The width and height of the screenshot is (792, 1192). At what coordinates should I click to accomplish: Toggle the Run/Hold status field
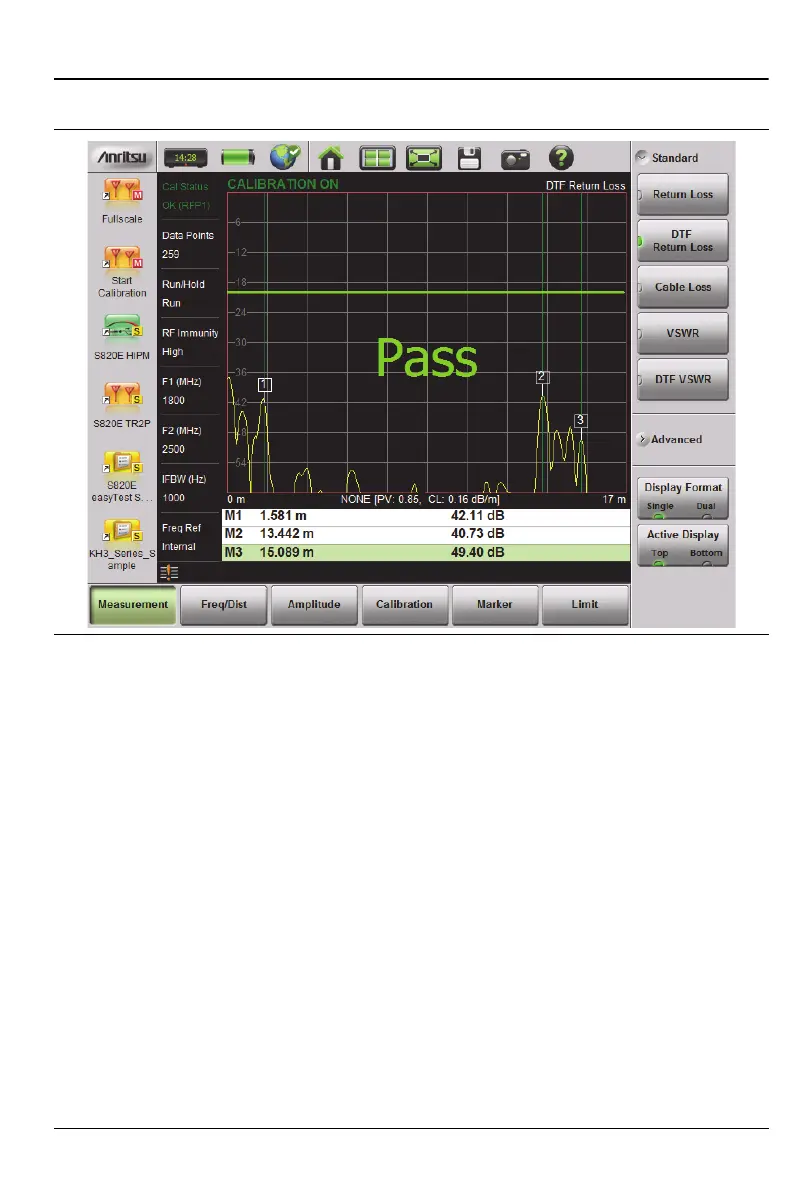(189, 293)
